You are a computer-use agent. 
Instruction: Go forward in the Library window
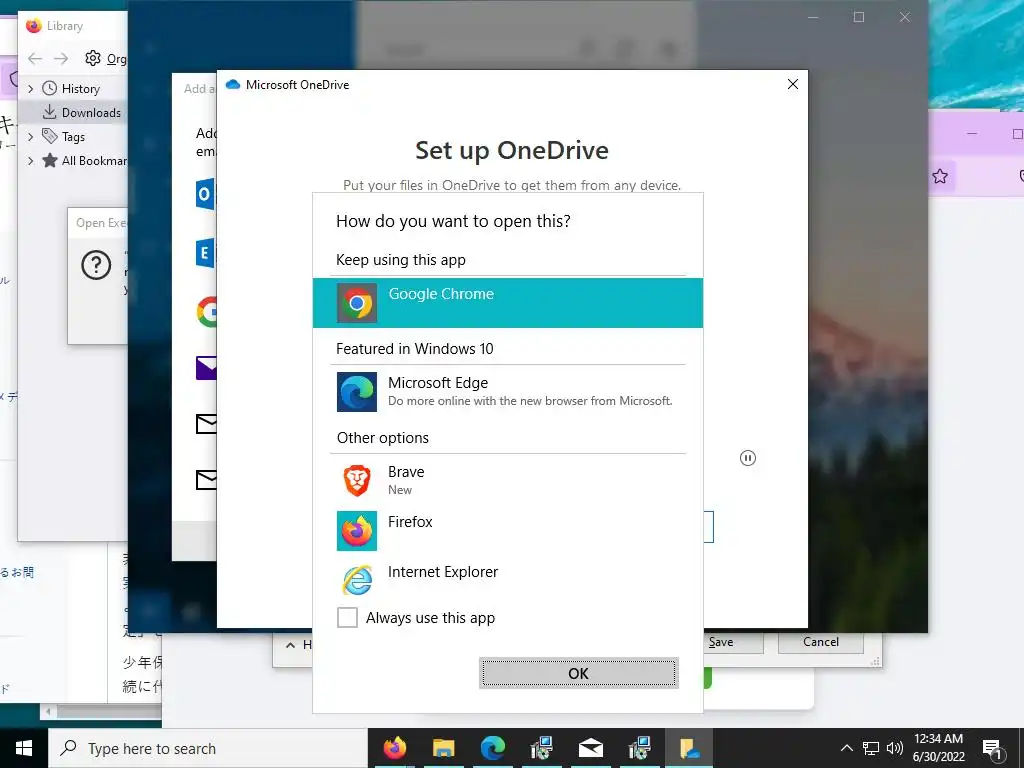61,59
